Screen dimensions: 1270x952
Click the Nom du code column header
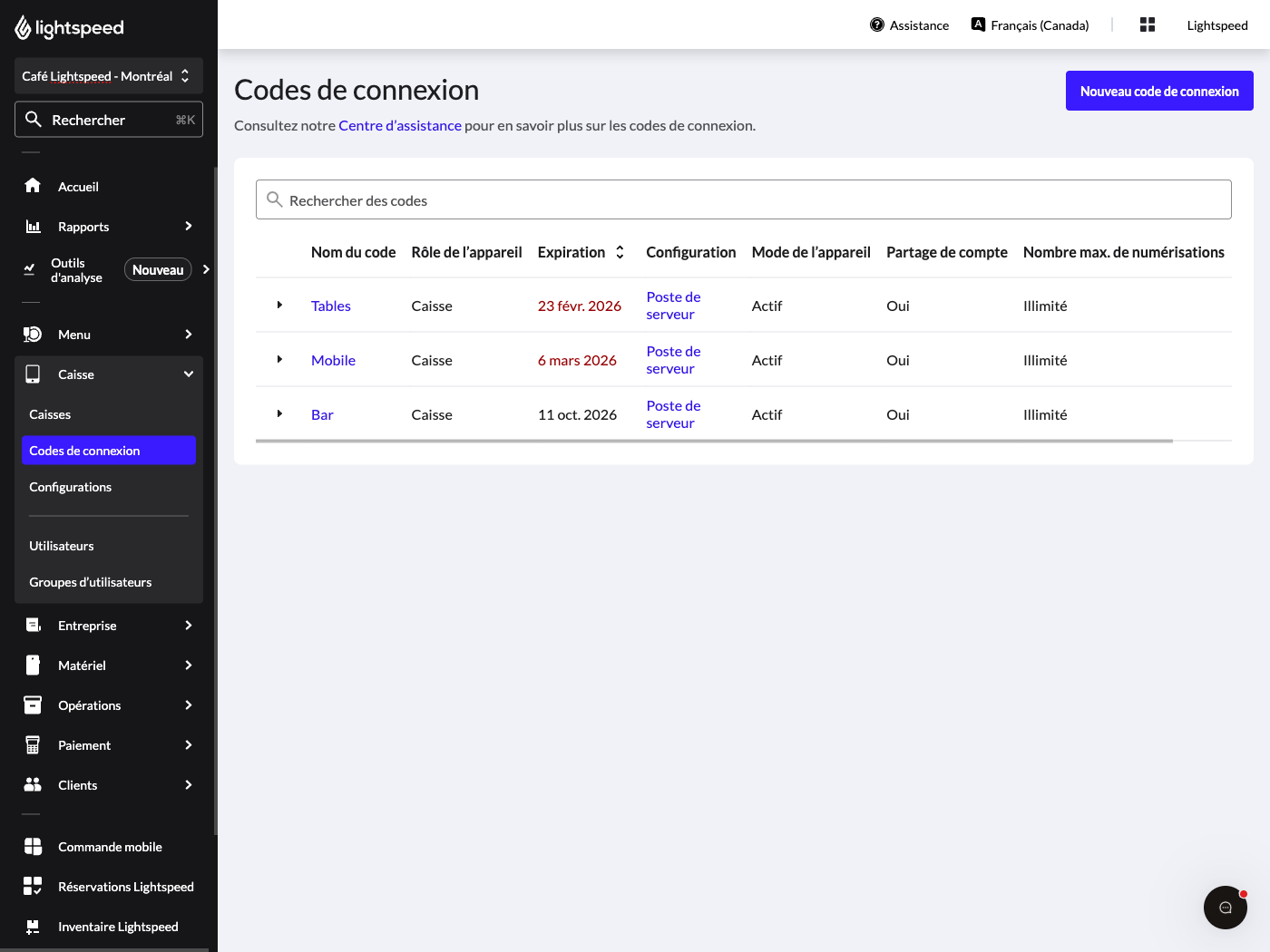click(x=353, y=252)
